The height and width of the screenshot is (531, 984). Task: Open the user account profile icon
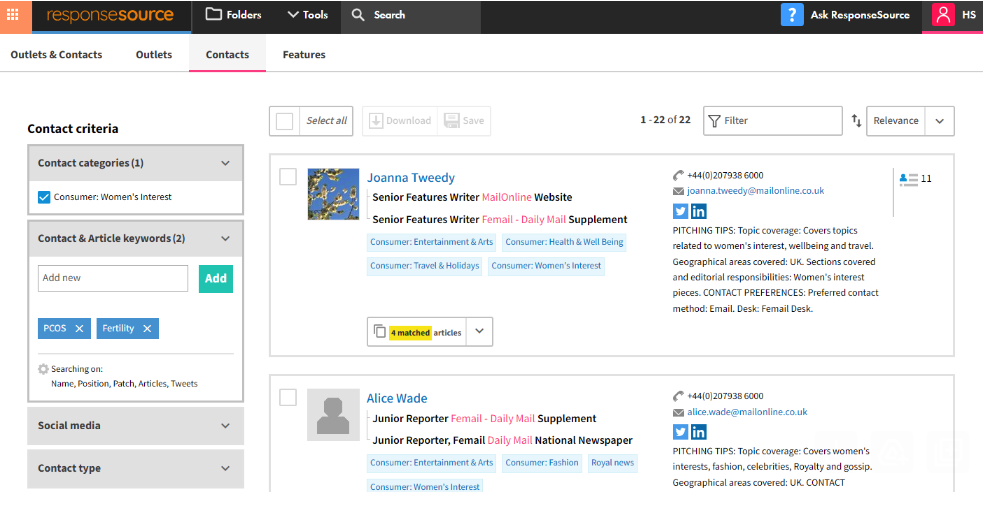click(943, 15)
